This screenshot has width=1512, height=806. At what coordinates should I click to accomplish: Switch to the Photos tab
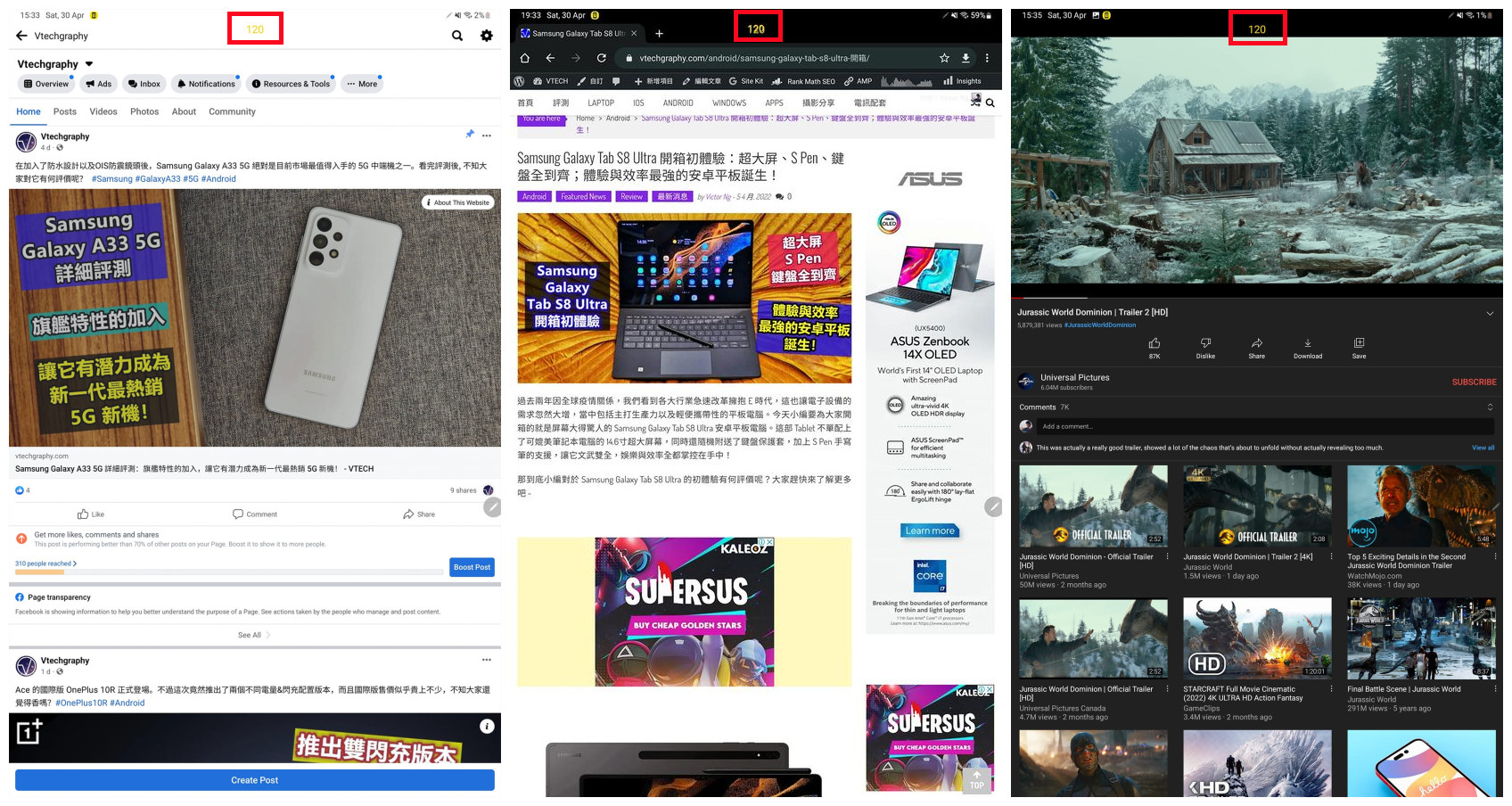(x=144, y=111)
